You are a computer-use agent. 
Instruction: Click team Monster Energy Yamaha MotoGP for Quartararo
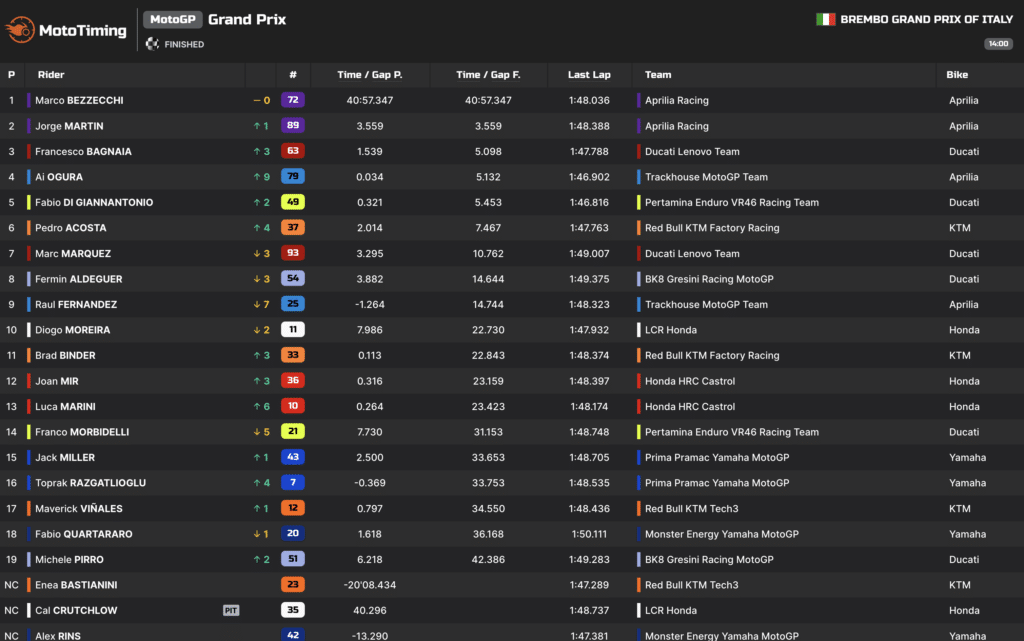(x=722, y=534)
